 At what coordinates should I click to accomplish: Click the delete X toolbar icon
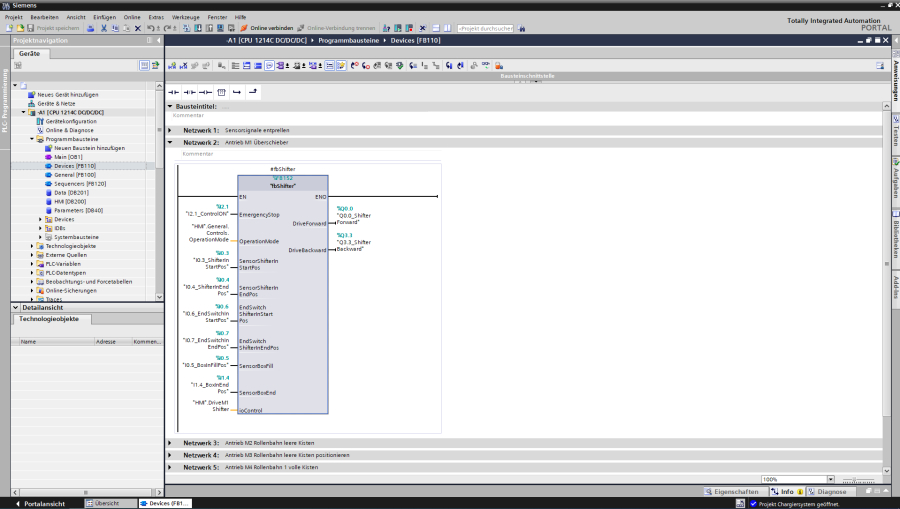137,28
